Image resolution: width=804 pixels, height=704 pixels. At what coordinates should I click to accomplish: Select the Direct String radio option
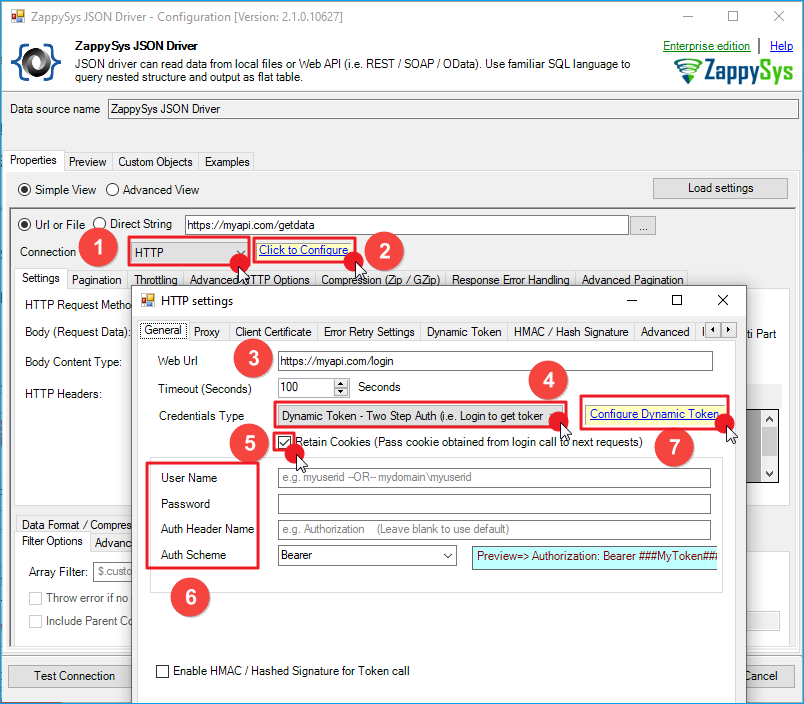100,224
